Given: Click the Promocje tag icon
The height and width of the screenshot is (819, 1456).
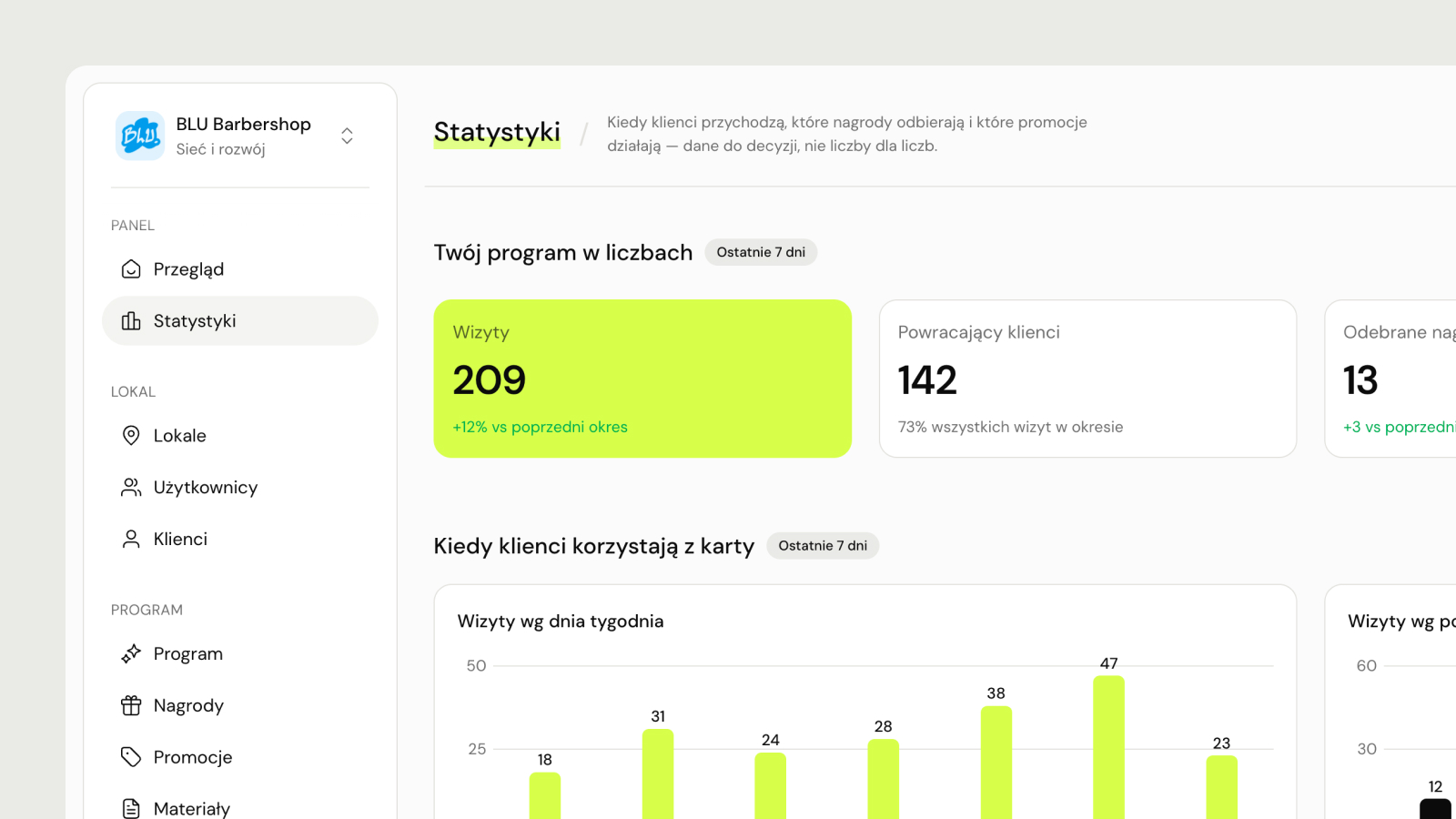Looking at the screenshot, I should pos(131,757).
